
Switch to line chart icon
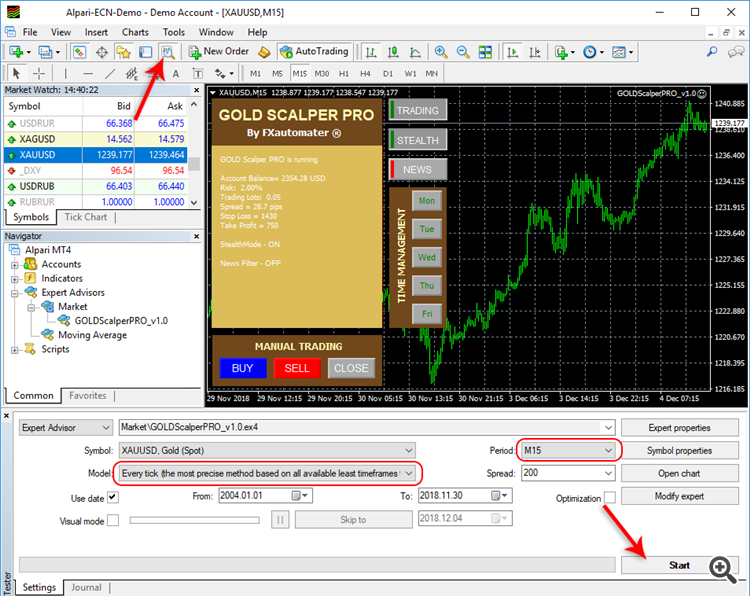click(x=415, y=52)
